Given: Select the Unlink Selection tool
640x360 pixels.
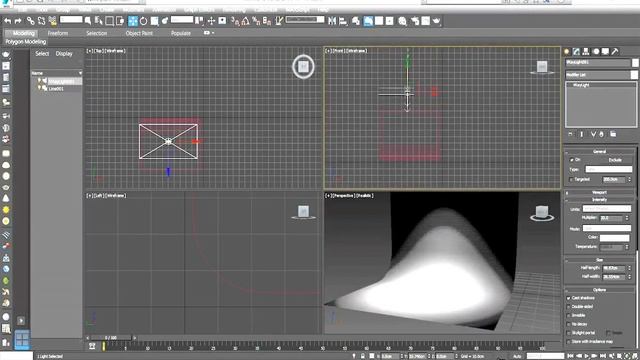Looking at the screenshot, I should click(41, 20).
